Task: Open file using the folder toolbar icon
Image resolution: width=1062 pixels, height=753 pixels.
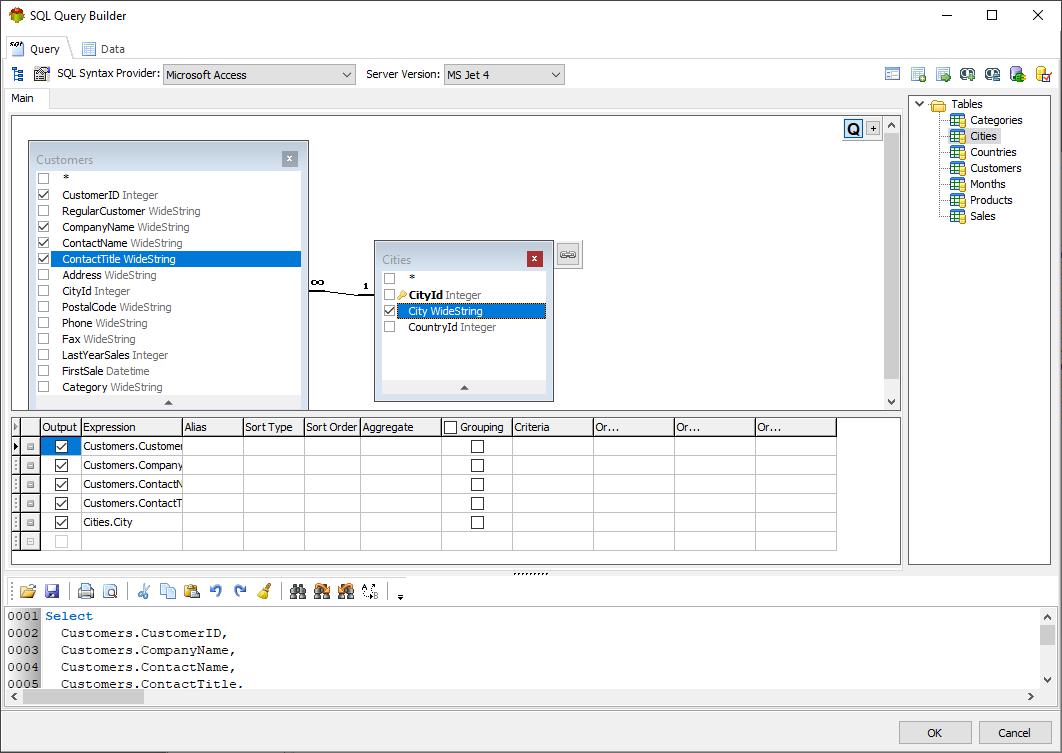Action: pyautogui.click(x=28, y=591)
